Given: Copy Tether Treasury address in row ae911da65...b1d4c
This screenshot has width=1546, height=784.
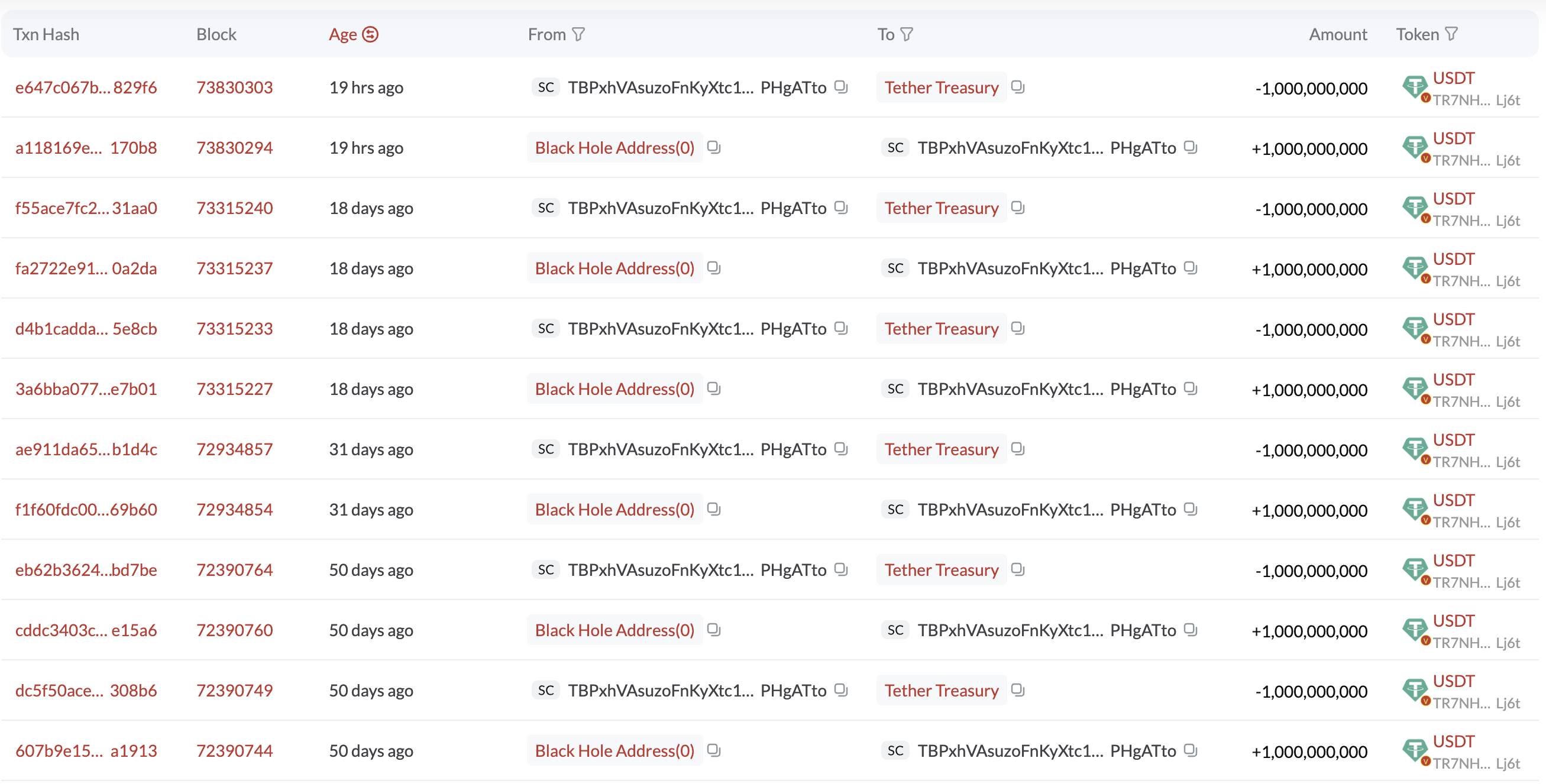Looking at the screenshot, I should [x=1018, y=449].
